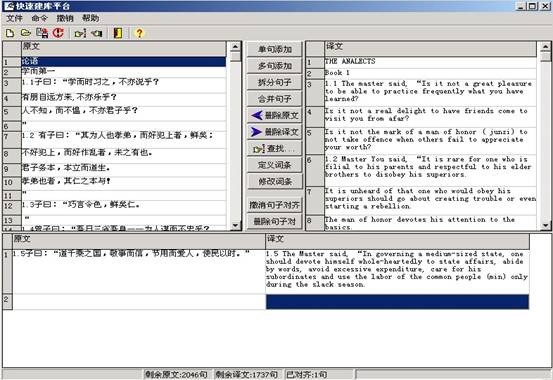Click the 单句添加 button
This screenshot has height=380, width=553.
pyautogui.click(x=275, y=49)
